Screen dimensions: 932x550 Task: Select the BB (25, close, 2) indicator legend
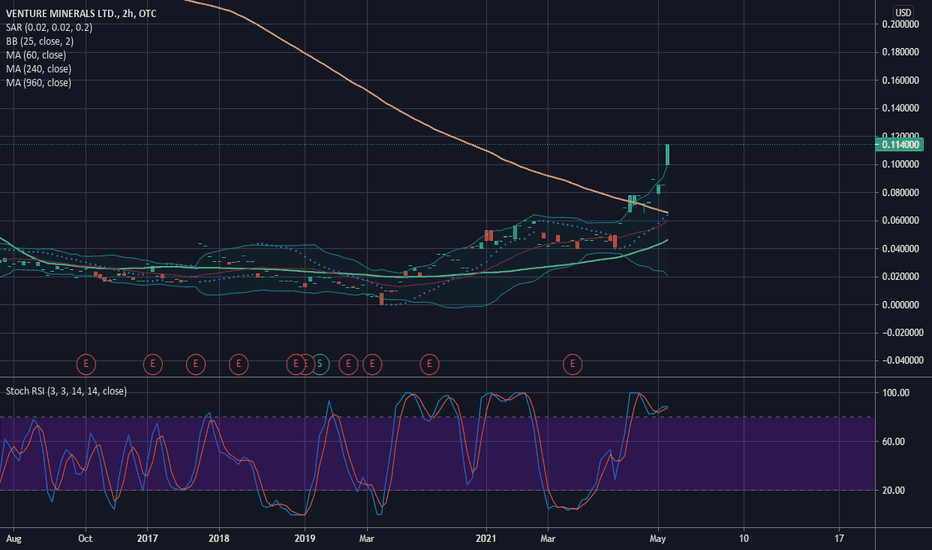(40, 41)
